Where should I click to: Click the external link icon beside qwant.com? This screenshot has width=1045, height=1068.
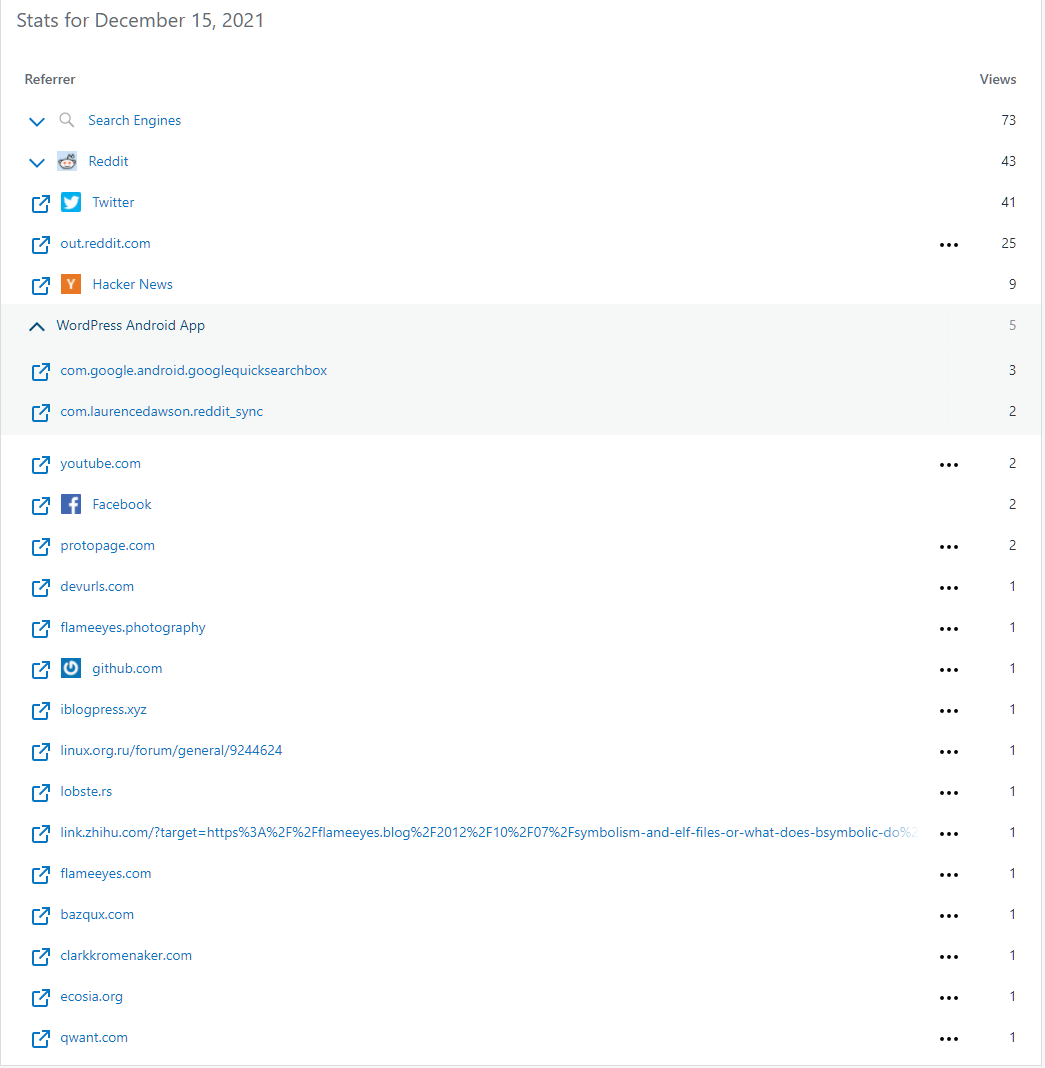point(40,1038)
